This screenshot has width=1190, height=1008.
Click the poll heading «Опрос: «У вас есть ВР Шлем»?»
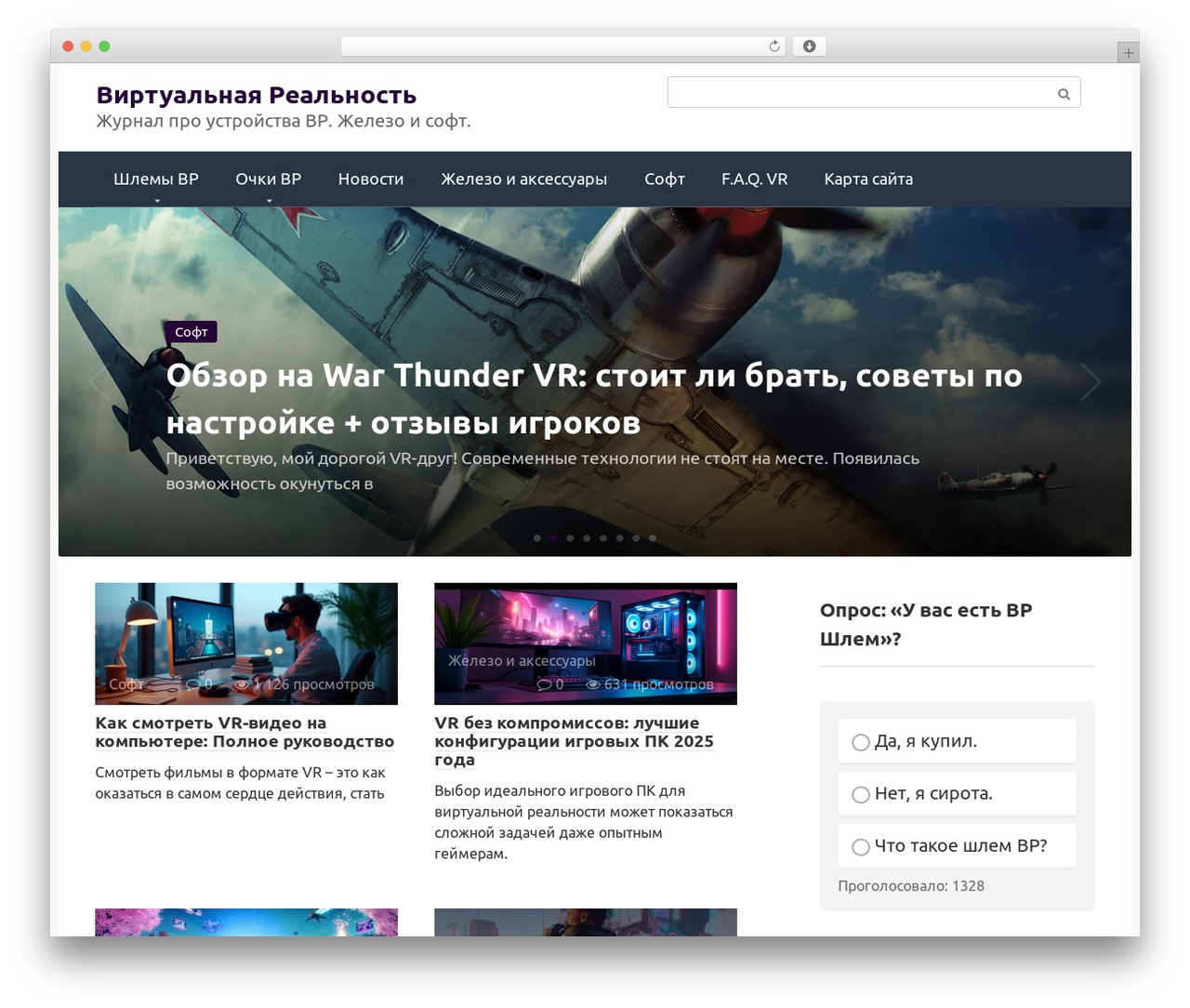click(926, 625)
